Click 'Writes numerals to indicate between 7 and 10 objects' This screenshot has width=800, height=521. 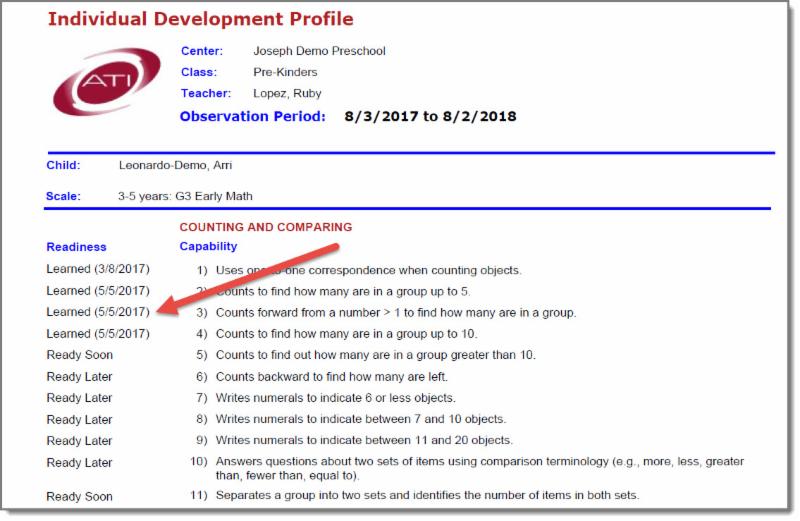click(x=361, y=419)
